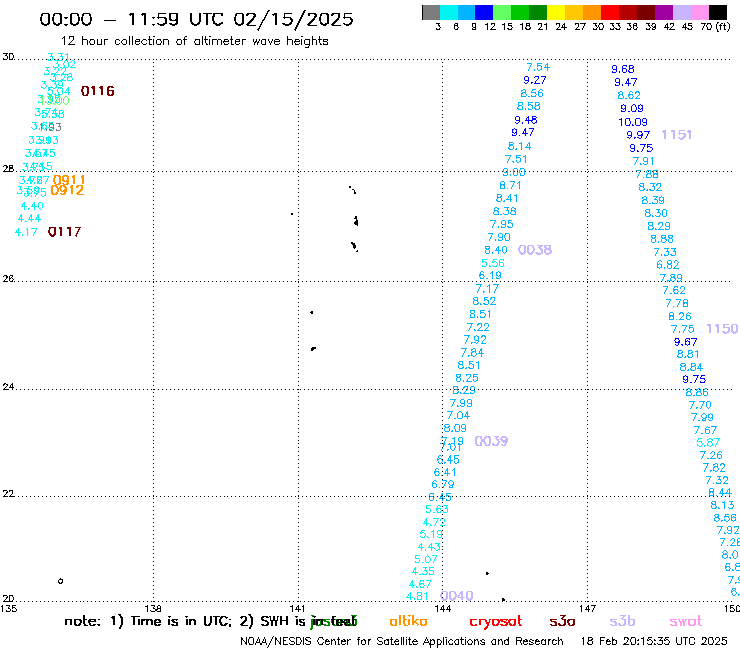Click the s3b time label 1150
The width and height of the screenshot is (740, 650).
[x=722, y=329]
